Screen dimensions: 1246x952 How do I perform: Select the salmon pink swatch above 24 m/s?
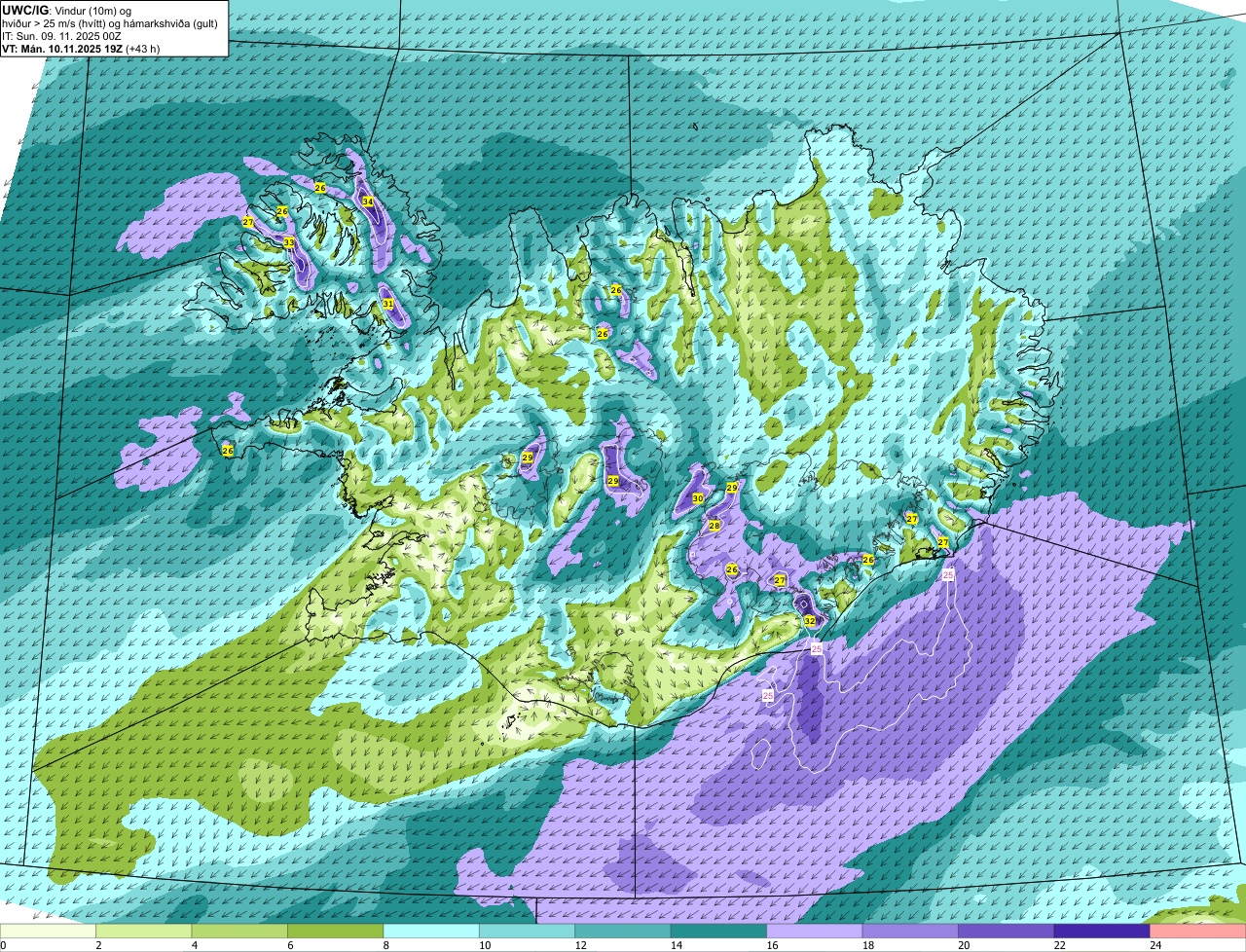1198,931
